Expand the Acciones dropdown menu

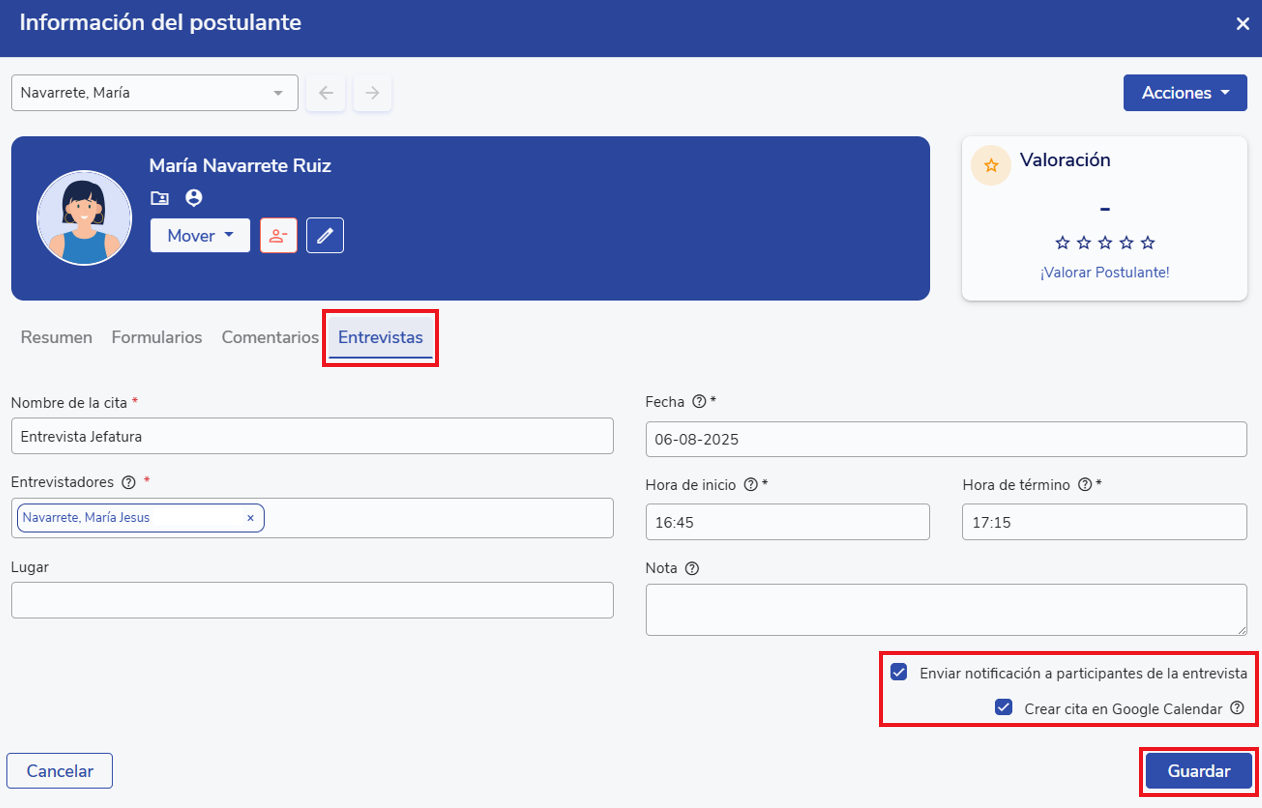point(1185,93)
